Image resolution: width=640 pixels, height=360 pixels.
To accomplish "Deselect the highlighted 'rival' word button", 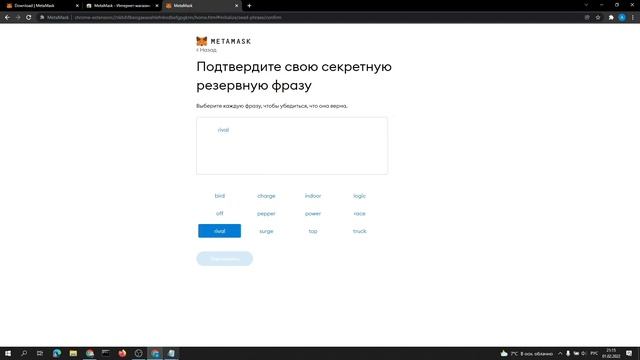I will 220,231.
